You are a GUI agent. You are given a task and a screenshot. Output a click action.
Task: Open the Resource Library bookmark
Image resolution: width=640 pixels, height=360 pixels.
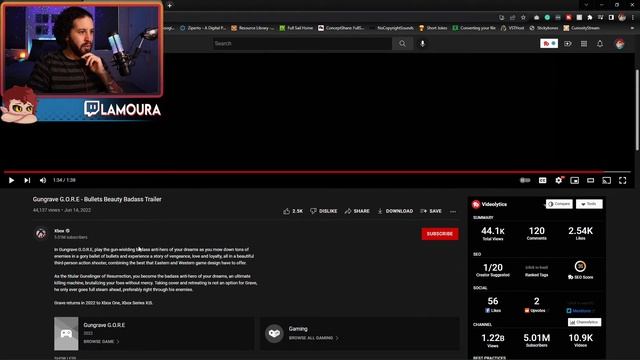pos(253,28)
